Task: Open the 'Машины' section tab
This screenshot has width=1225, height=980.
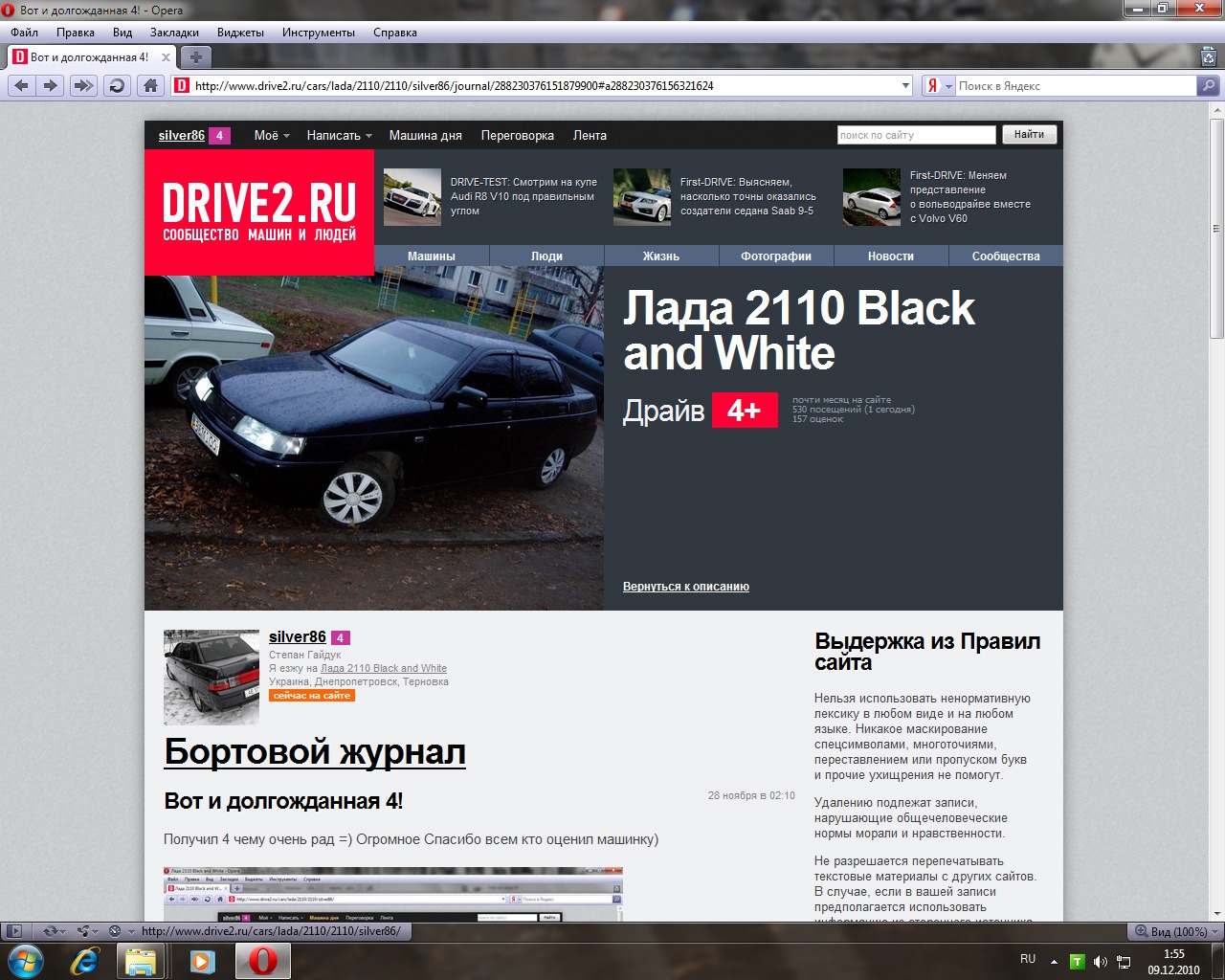Action: click(x=432, y=256)
